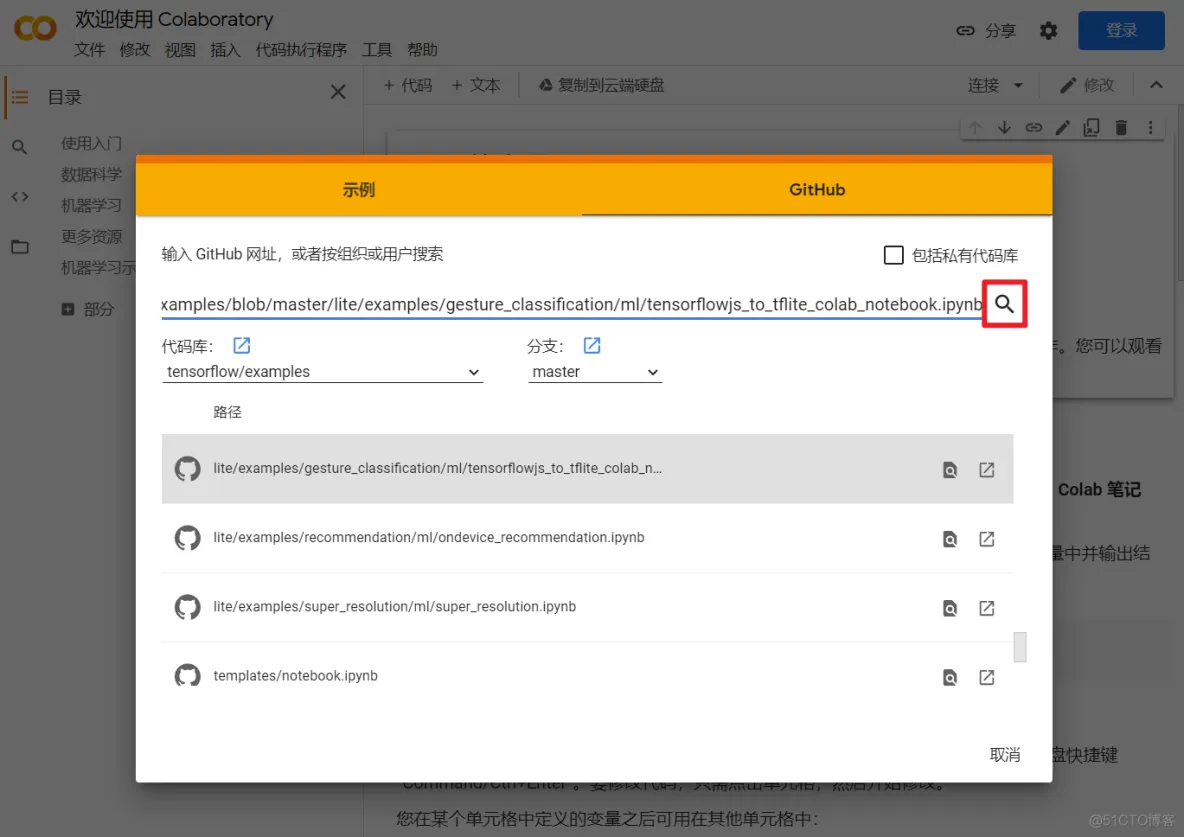Open ondevice_recommendation.ipynb in new tab icon

click(986, 539)
